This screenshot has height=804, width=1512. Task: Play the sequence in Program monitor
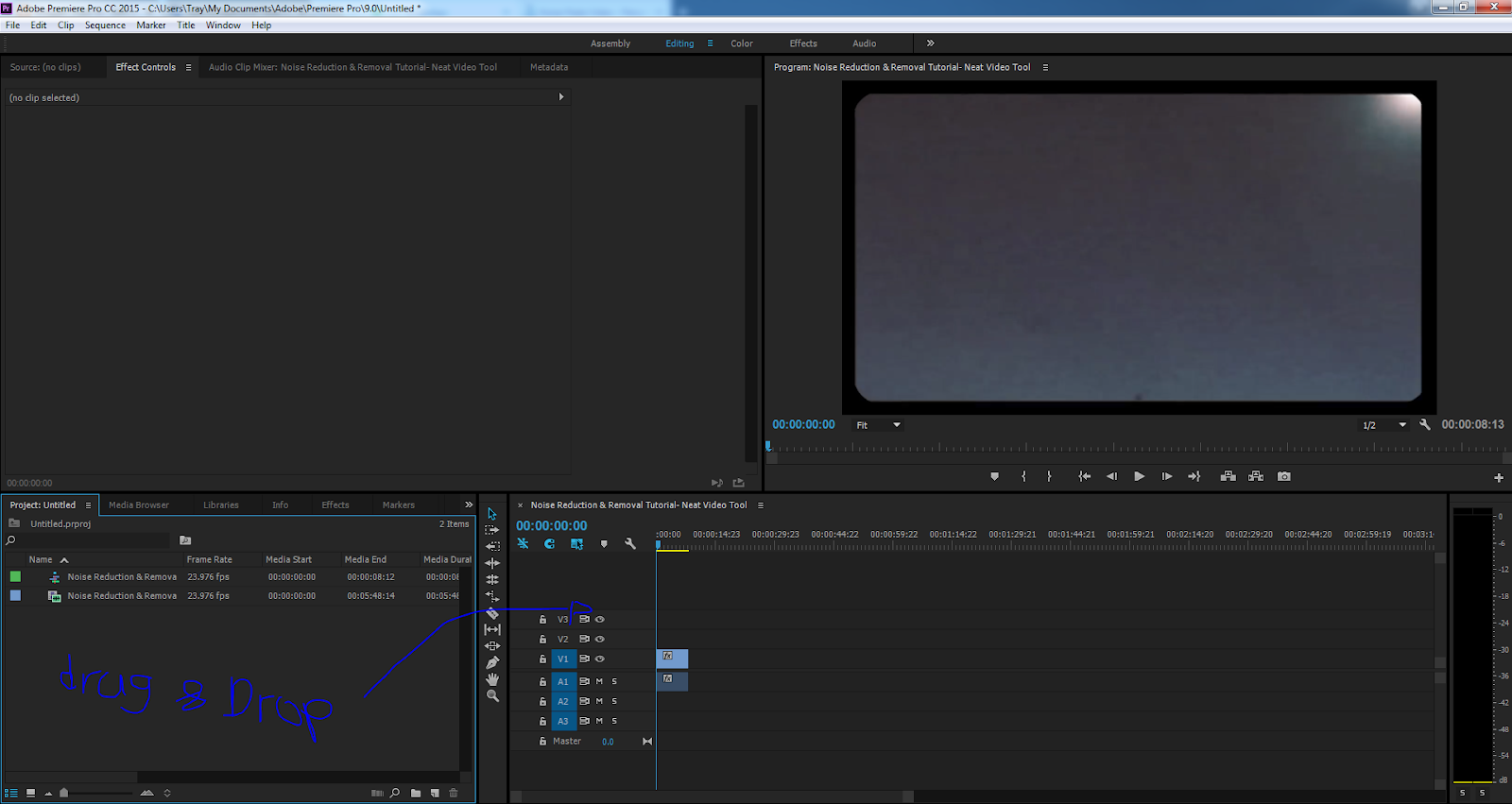point(1139,476)
